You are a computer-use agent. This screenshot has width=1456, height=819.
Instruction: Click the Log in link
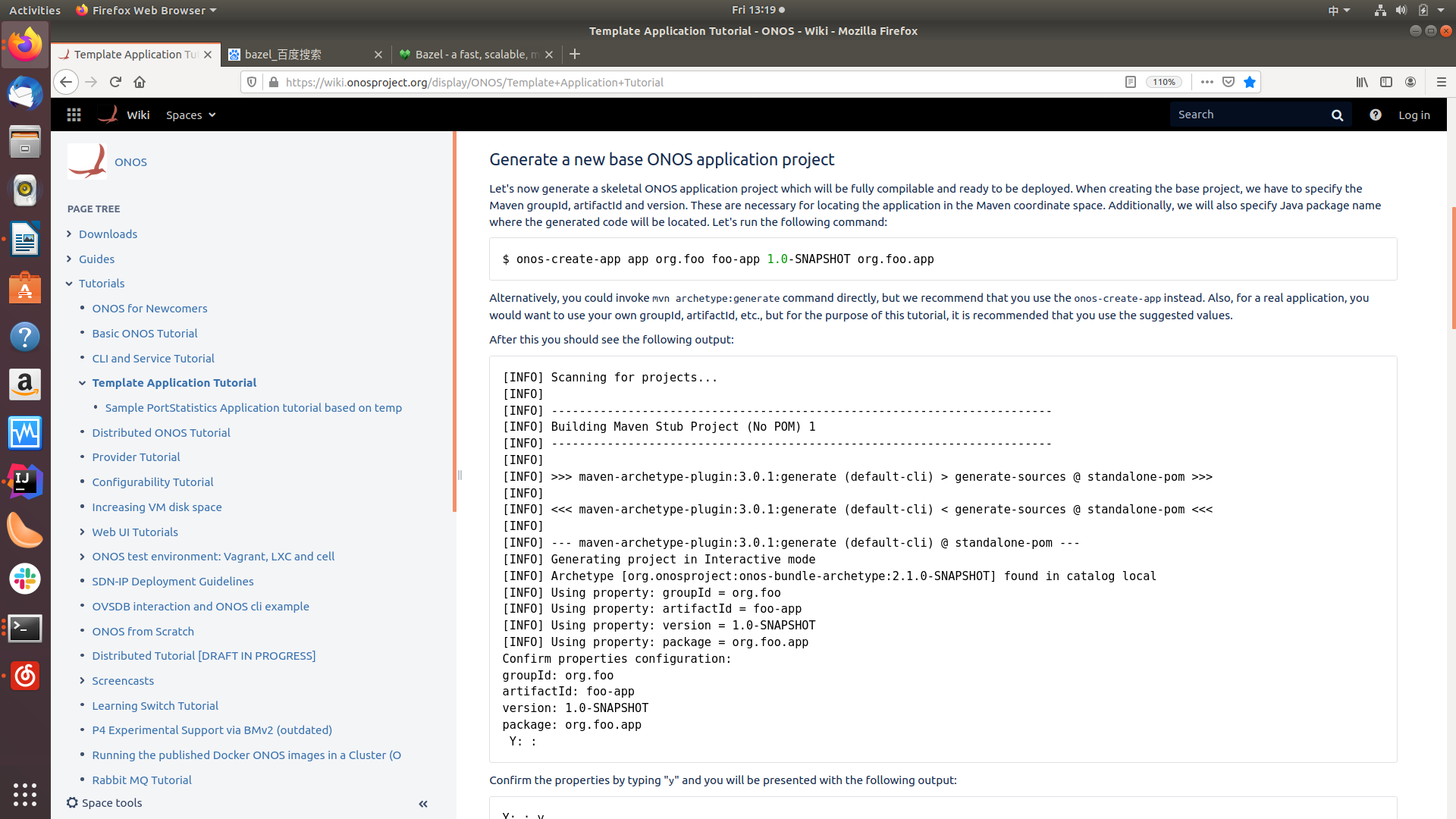1414,115
